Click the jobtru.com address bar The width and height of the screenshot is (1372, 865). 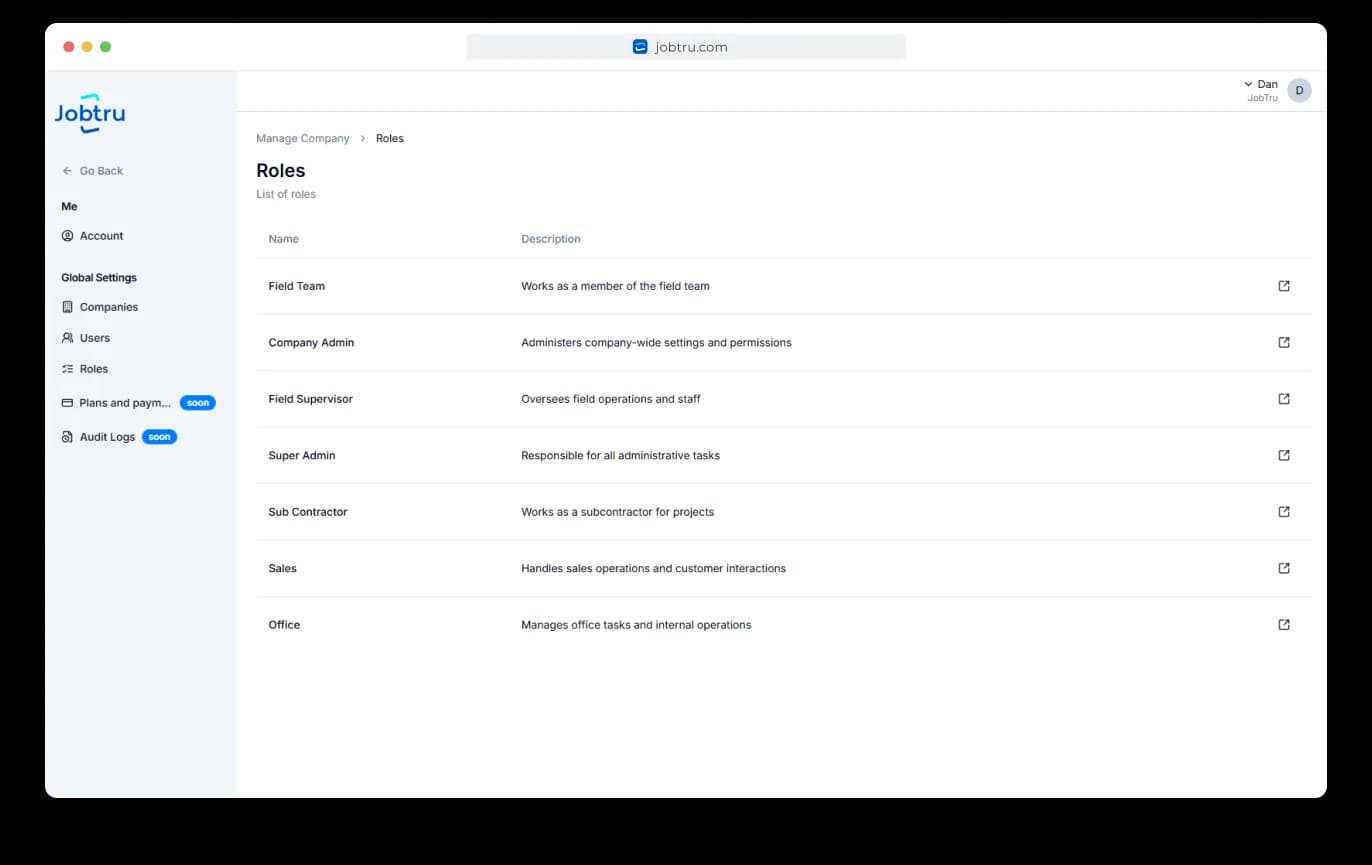686,47
